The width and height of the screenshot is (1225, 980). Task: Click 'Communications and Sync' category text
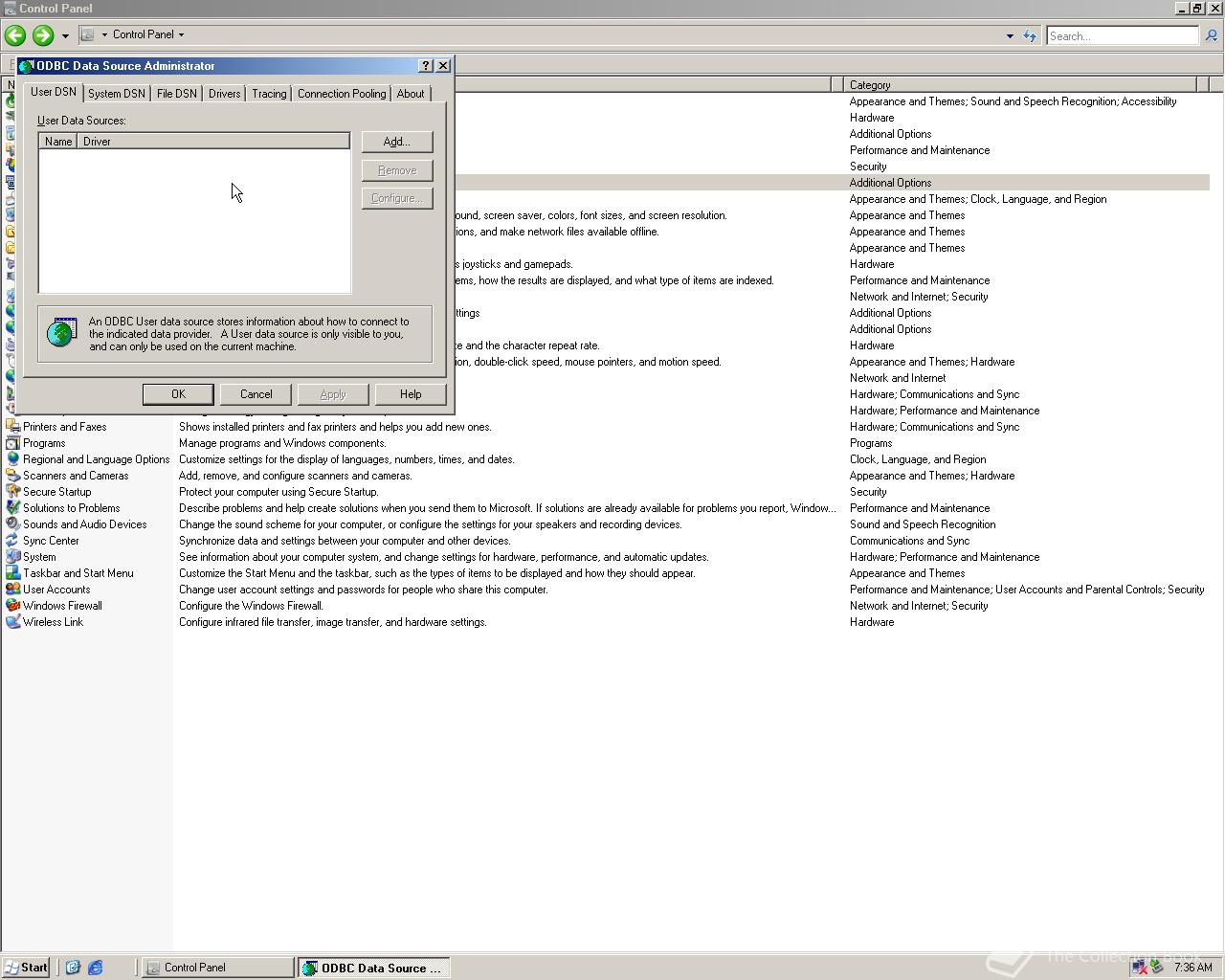pyautogui.click(x=909, y=541)
